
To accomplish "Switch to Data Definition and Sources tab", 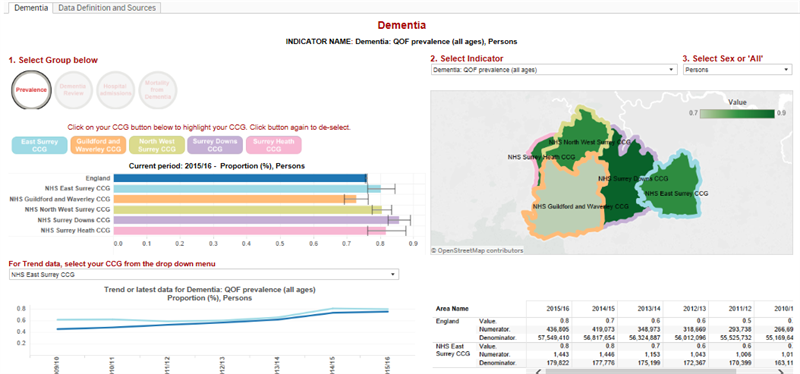I will (x=108, y=8).
